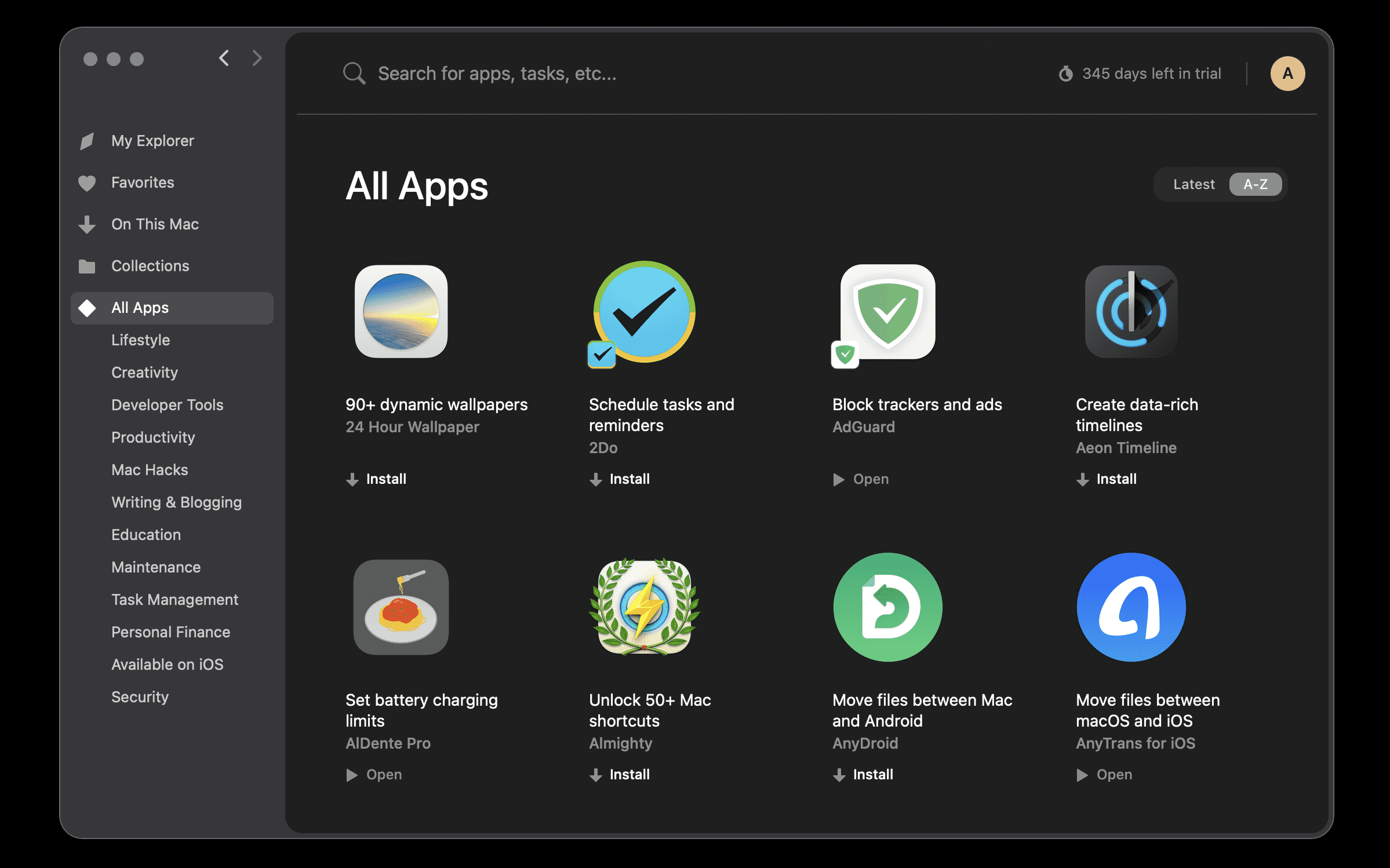
Task: Click the My Explorer leaf icon
Action: coord(87,141)
